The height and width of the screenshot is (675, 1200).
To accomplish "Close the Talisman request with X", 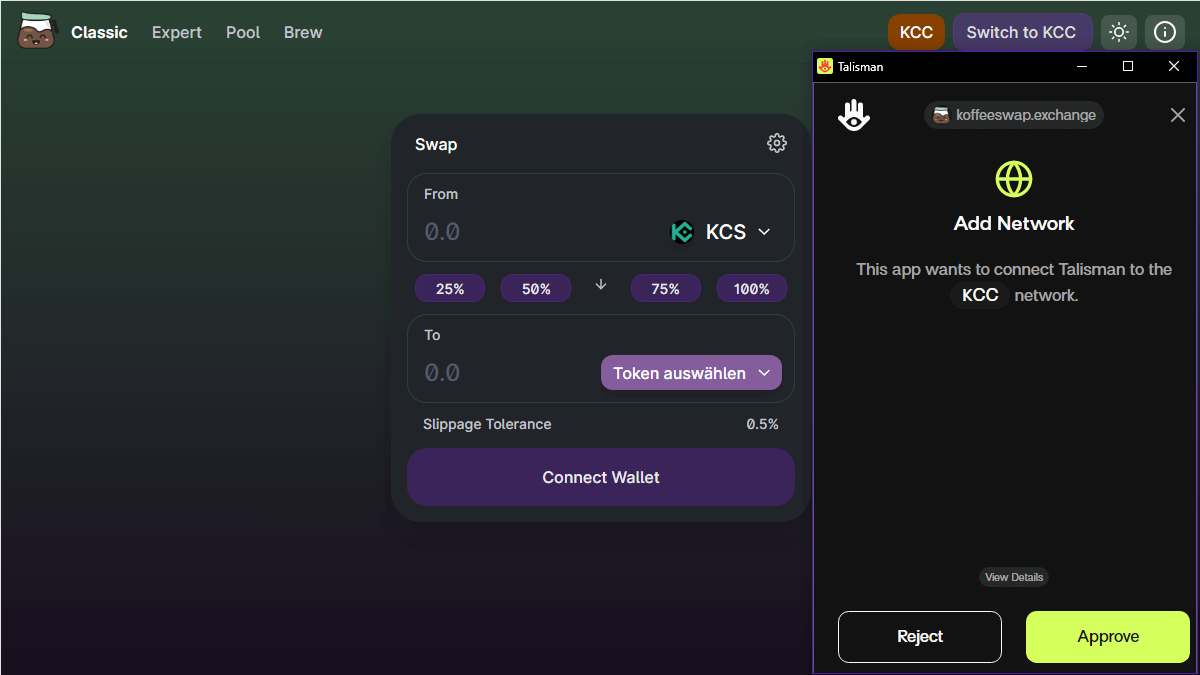I will (x=1177, y=116).
